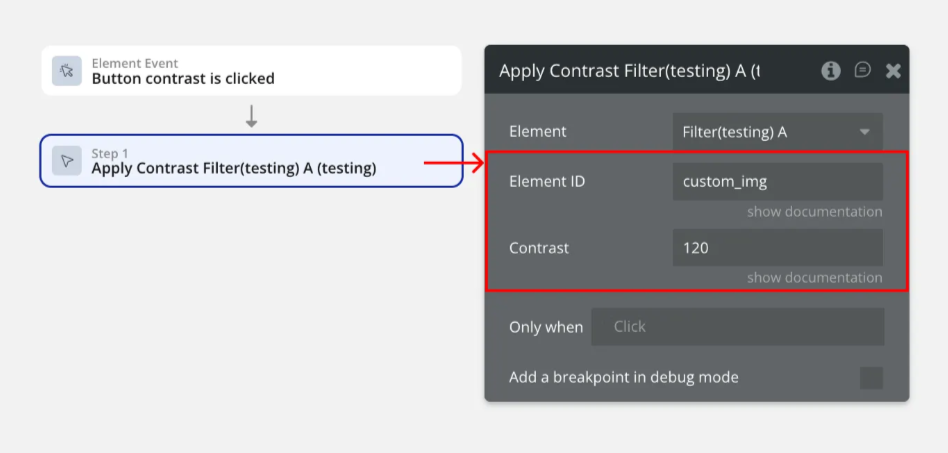This screenshot has width=948, height=453.
Task: Click the cursor icon on Step 1
Action: [x=67, y=161]
